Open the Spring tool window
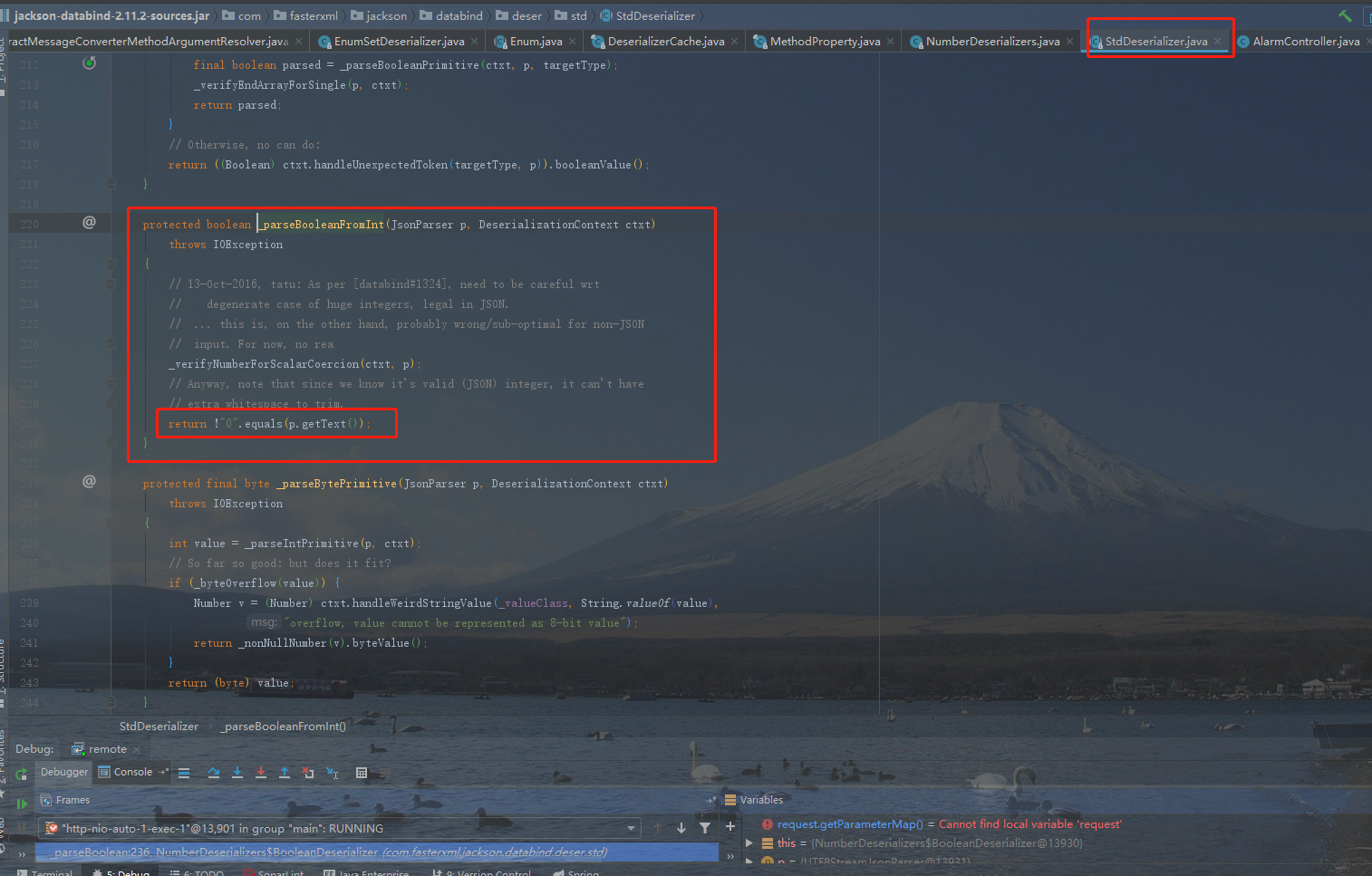 point(576,872)
